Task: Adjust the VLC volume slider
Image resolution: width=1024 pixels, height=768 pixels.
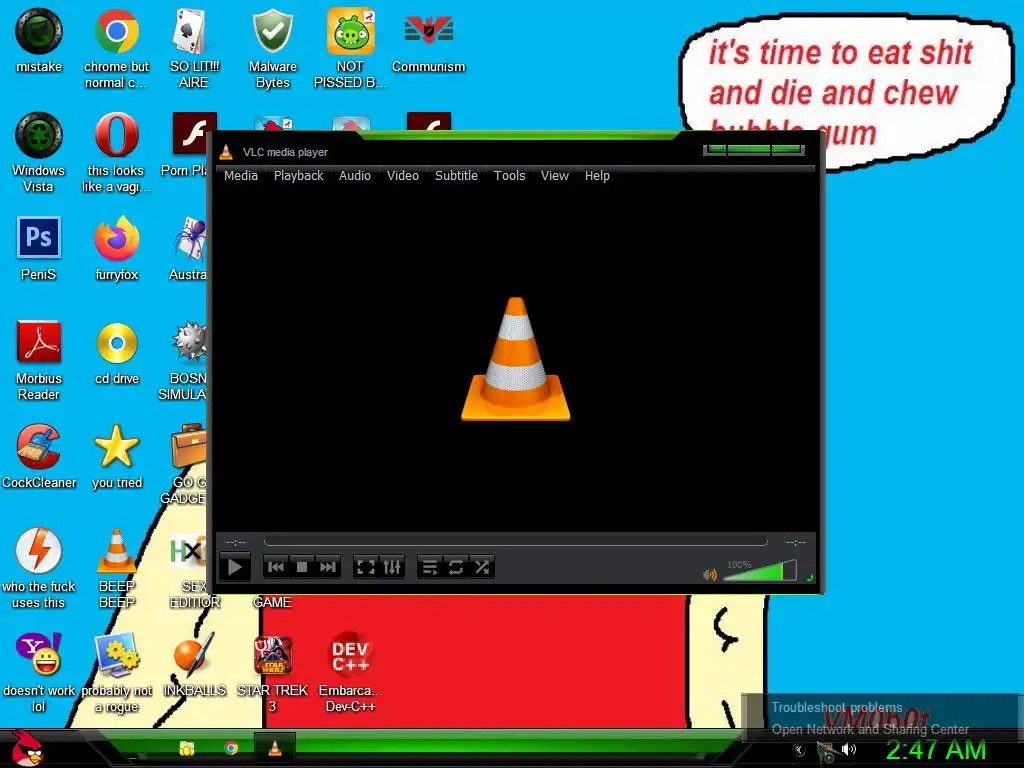Action: click(760, 570)
